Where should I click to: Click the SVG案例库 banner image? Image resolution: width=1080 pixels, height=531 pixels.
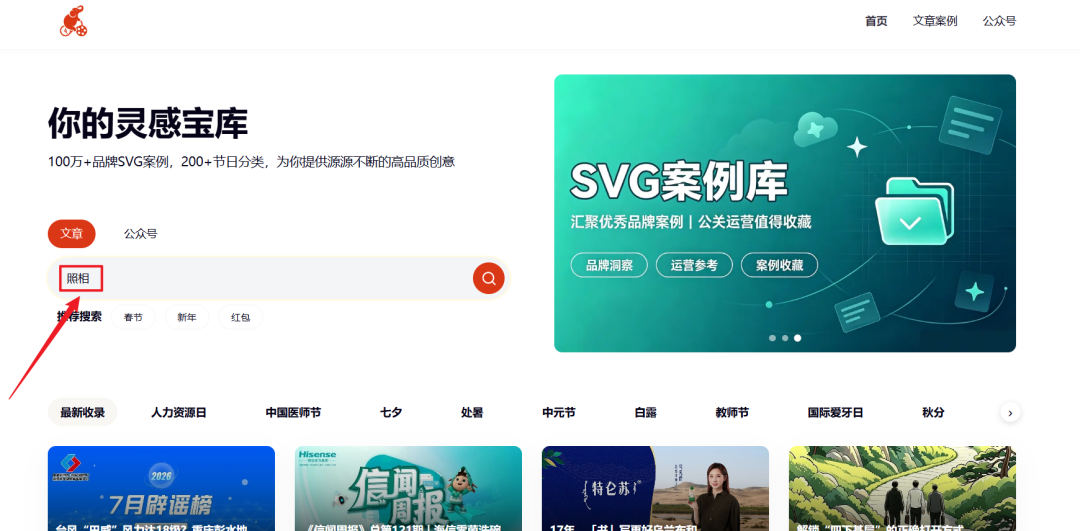pos(785,213)
